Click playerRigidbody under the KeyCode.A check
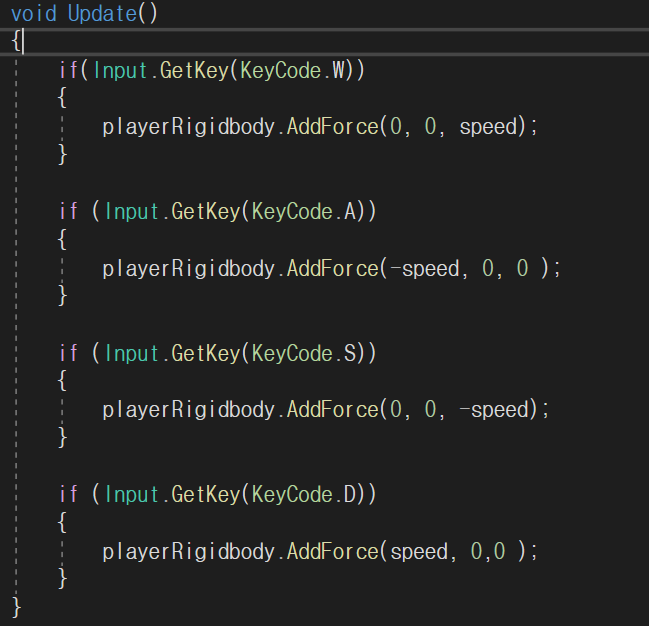This screenshot has height=626, width=649. click(188, 269)
